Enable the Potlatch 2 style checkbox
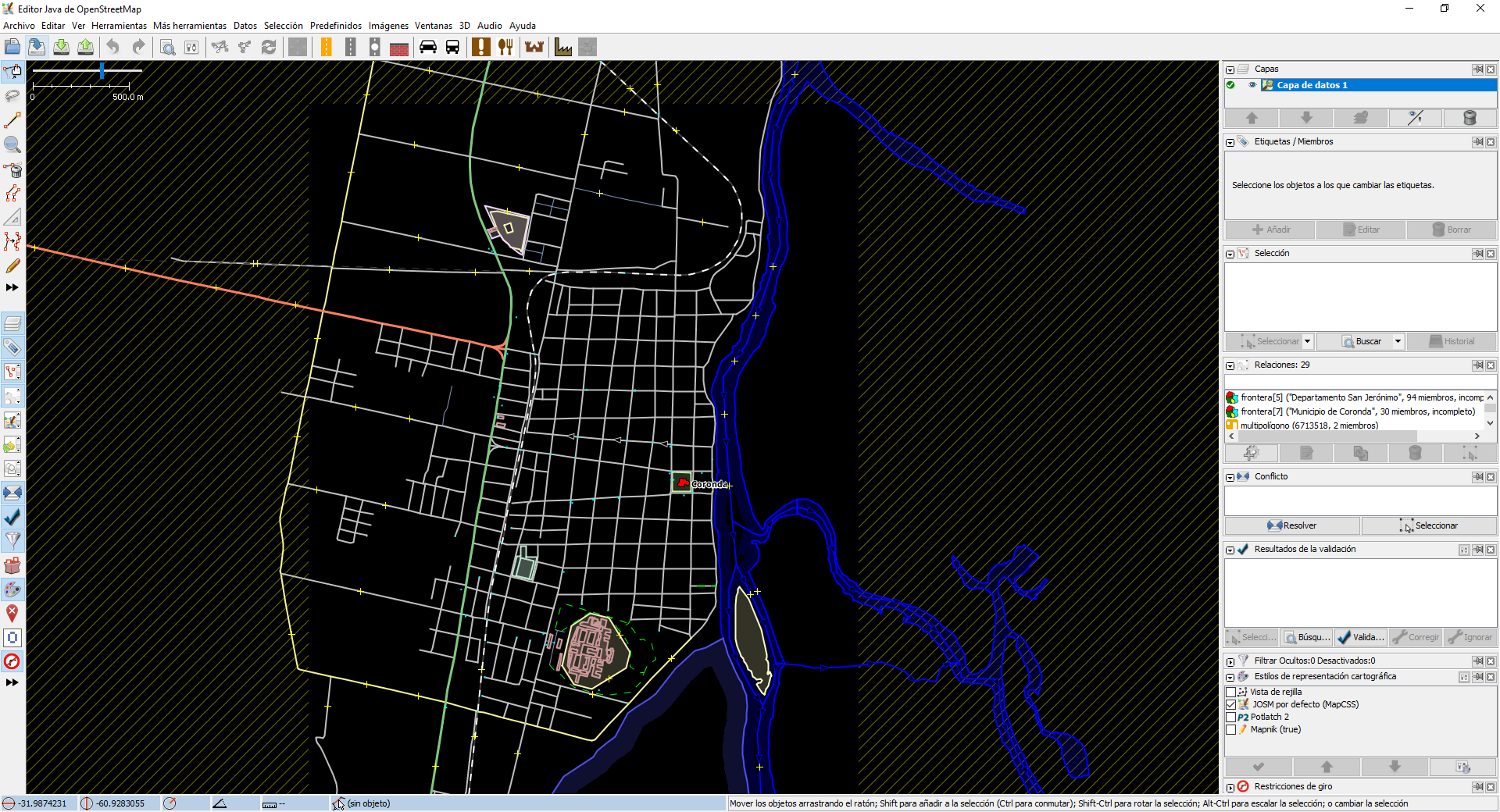Viewport: 1500px width, 812px height. pos(1231,717)
